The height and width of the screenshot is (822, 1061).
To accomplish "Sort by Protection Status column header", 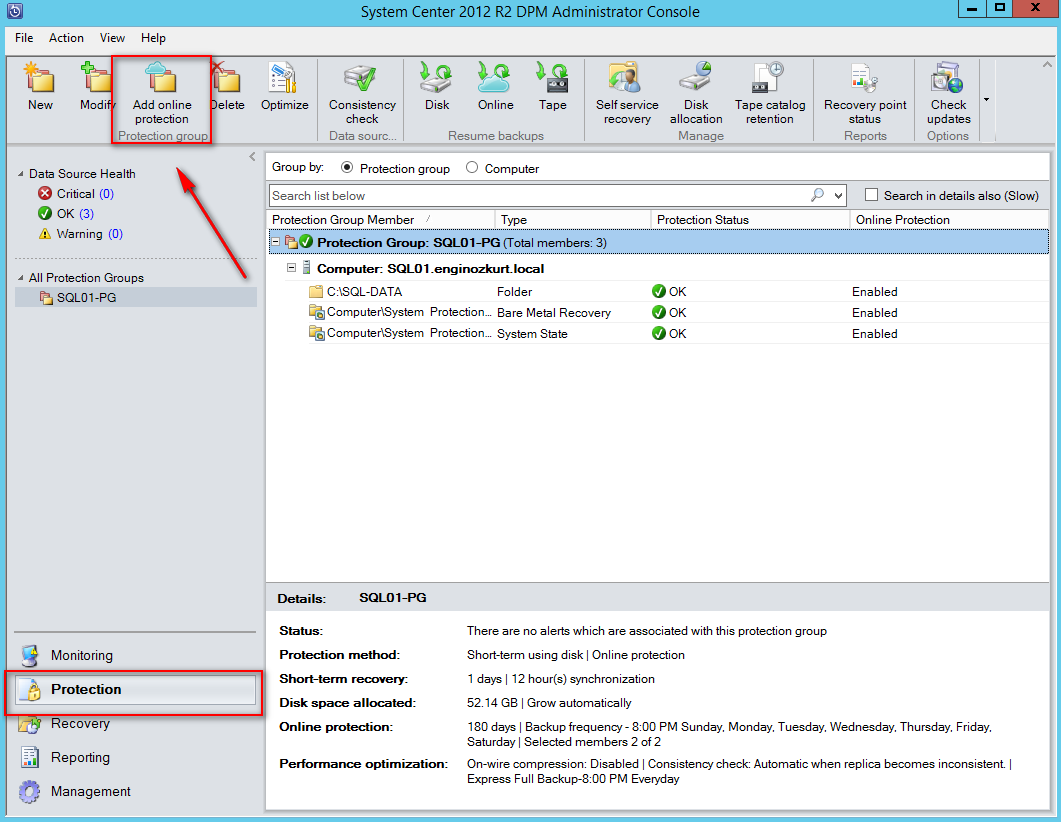I will pos(750,219).
